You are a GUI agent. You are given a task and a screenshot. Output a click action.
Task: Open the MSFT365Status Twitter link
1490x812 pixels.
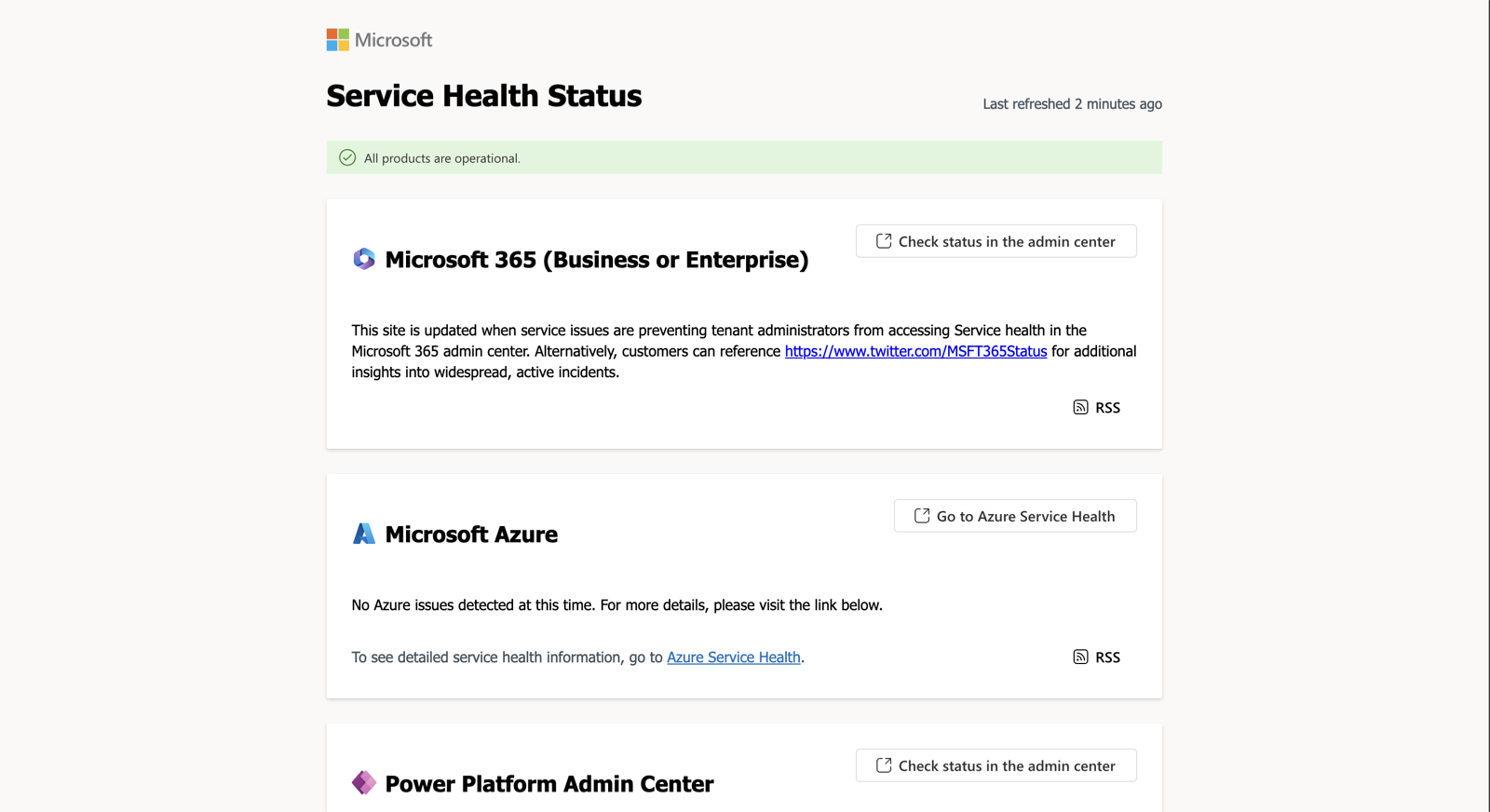915,351
